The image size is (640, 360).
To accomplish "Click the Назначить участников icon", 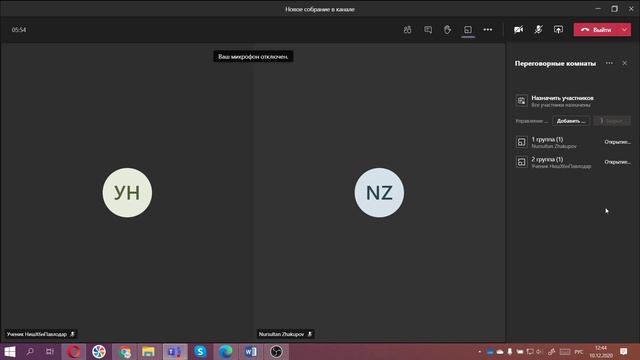I will click(521, 100).
